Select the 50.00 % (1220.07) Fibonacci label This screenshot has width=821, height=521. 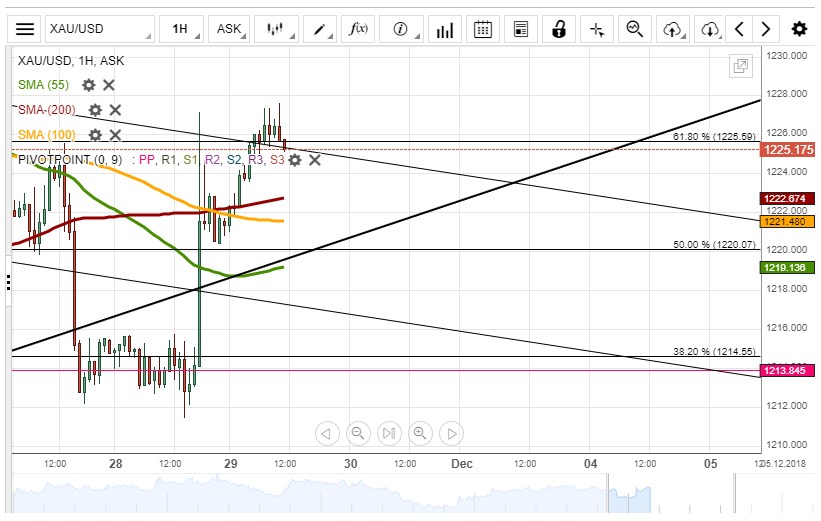click(x=714, y=245)
